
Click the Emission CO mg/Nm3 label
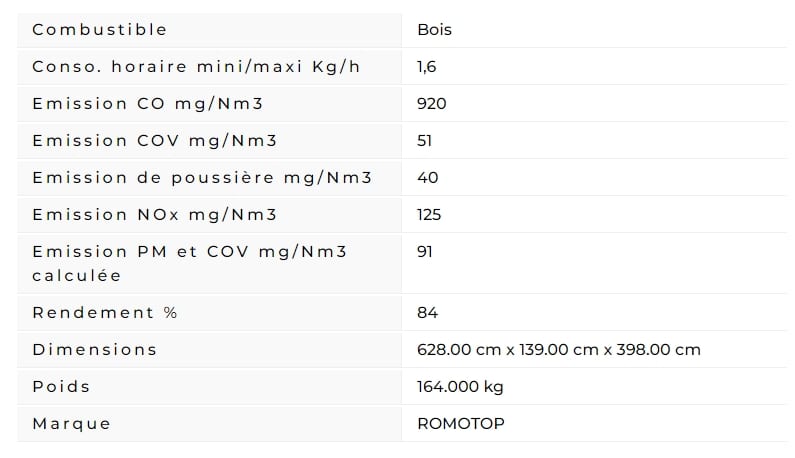click(x=148, y=103)
